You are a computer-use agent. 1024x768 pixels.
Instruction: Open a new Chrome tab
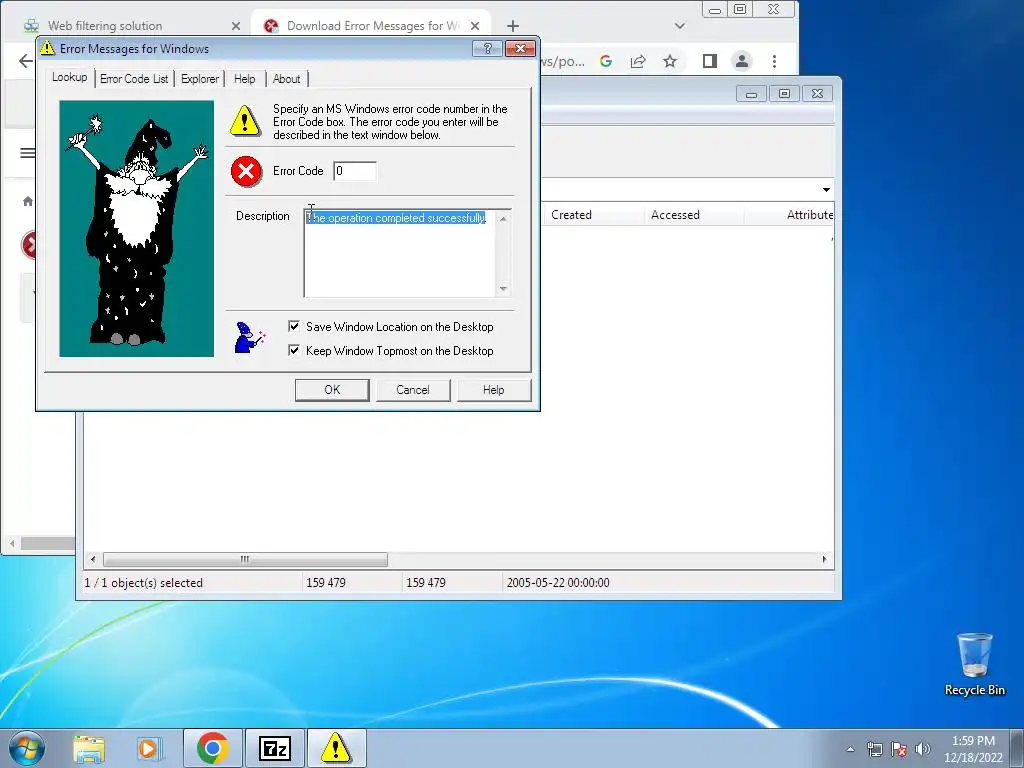tap(513, 26)
